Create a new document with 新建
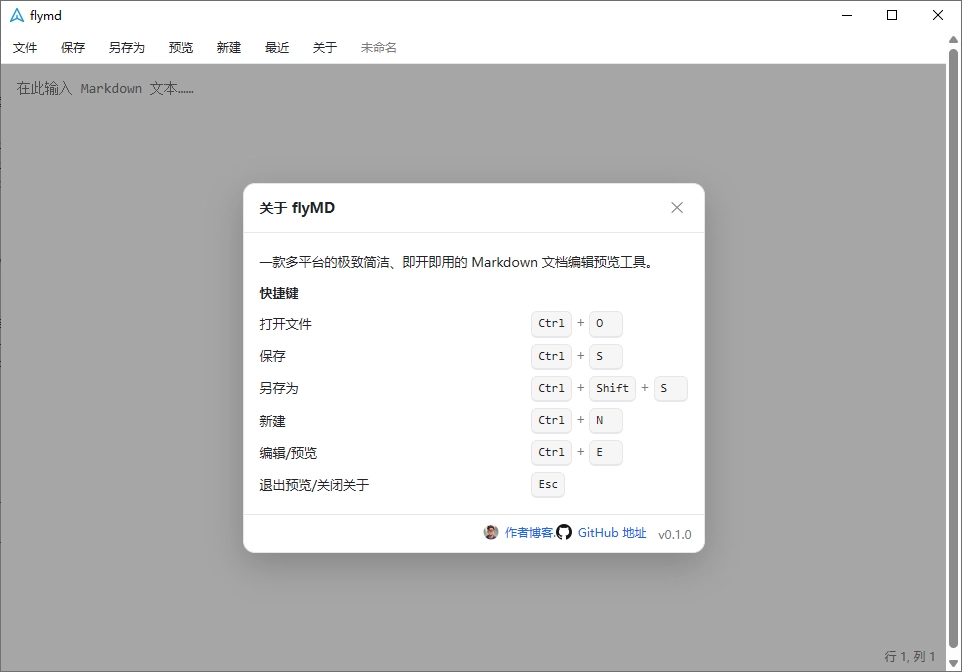 pos(229,47)
